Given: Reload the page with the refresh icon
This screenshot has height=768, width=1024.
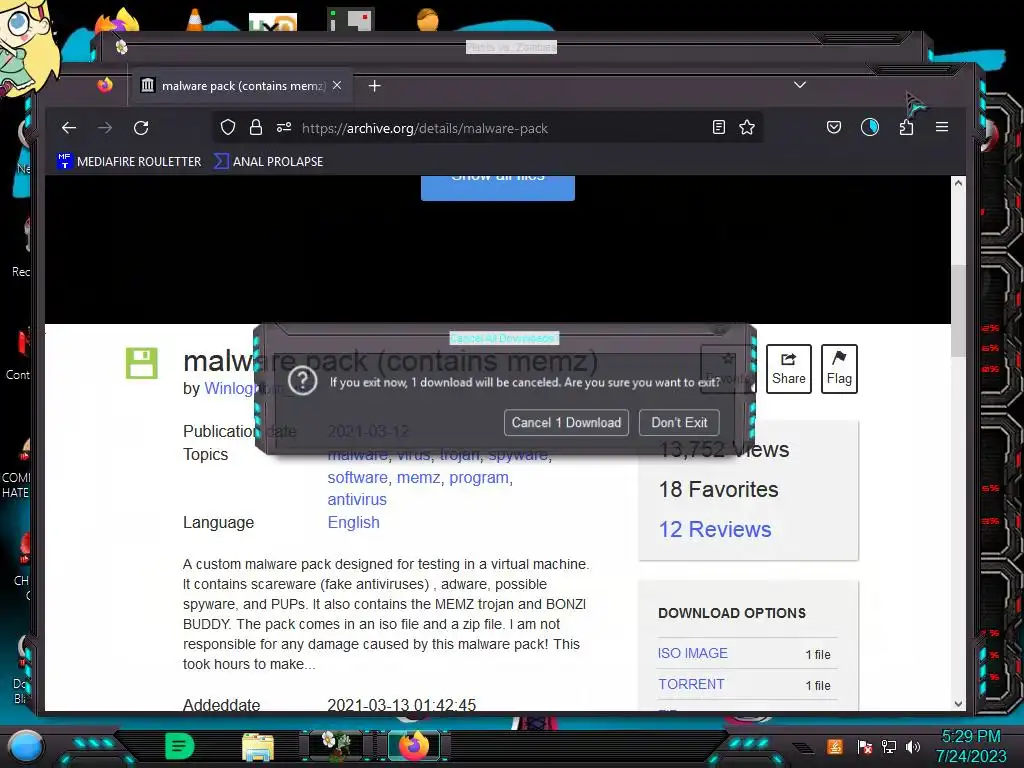Looking at the screenshot, I should (141, 127).
